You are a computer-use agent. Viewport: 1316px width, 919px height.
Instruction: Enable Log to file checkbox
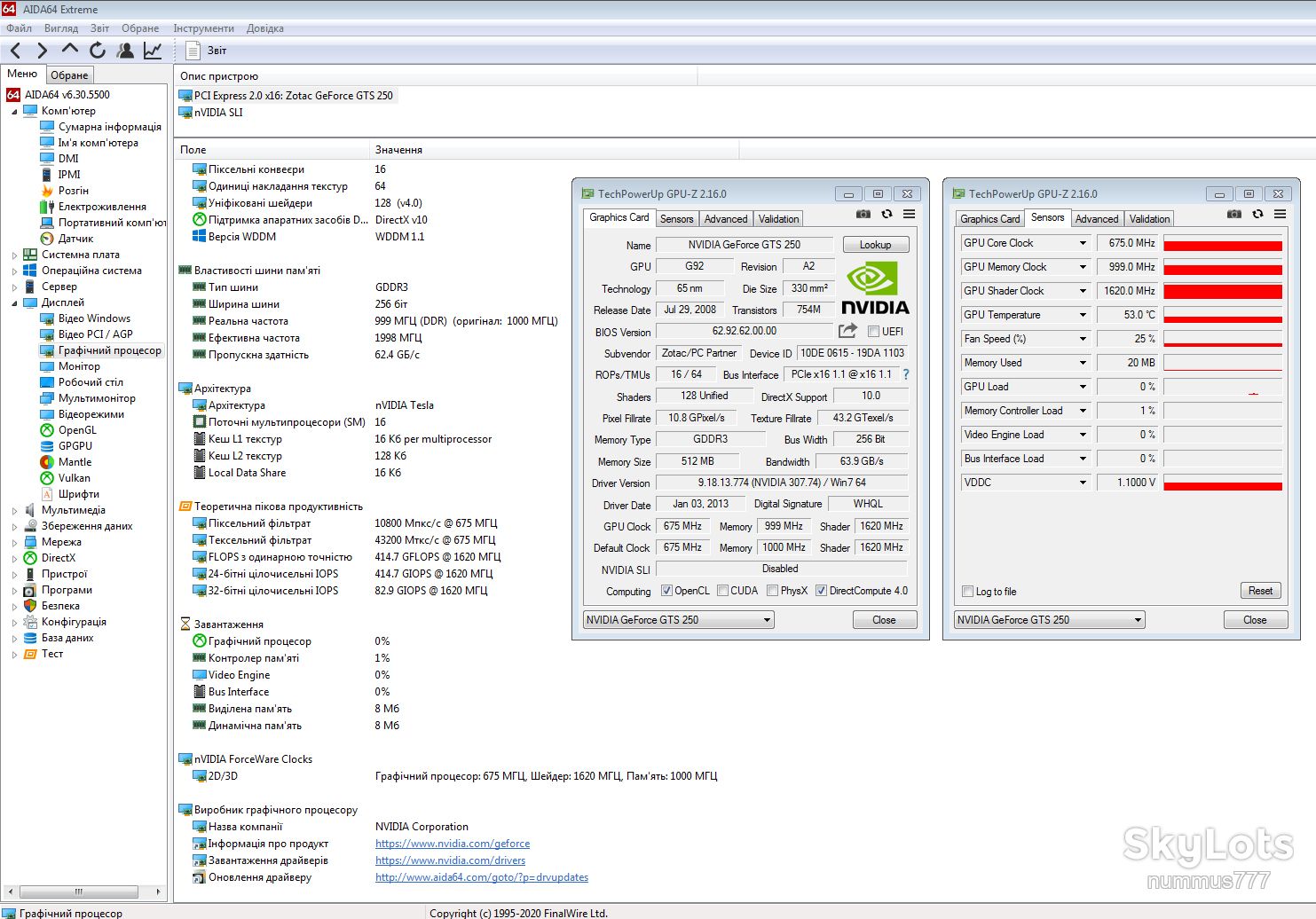pyautogui.click(x=968, y=592)
